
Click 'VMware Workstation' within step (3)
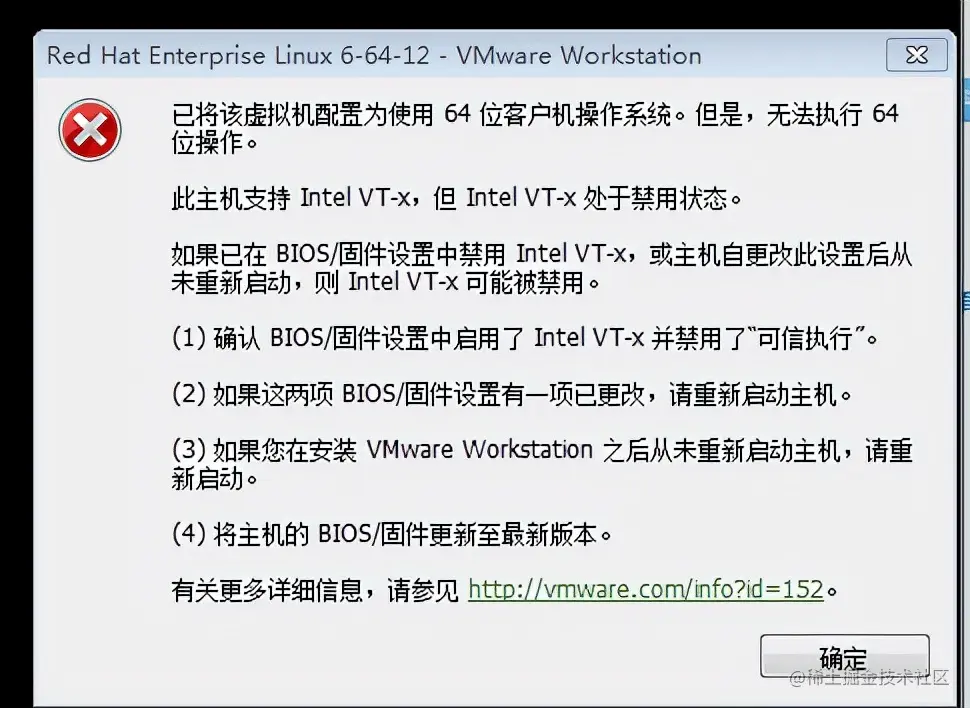click(479, 450)
